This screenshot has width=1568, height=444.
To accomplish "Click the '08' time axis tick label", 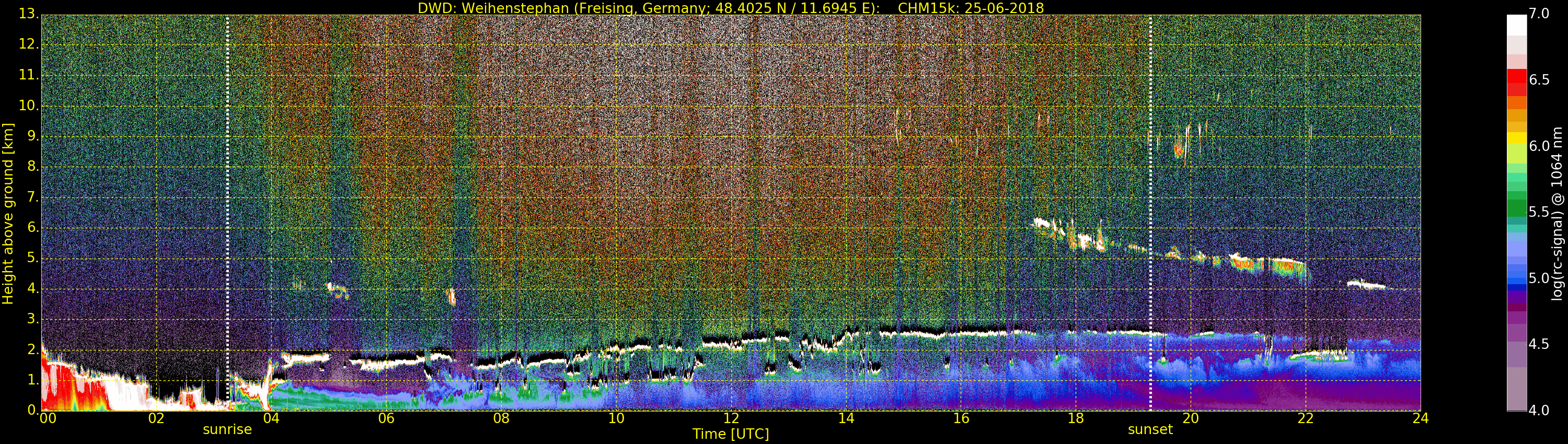I will tap(502, 418).
